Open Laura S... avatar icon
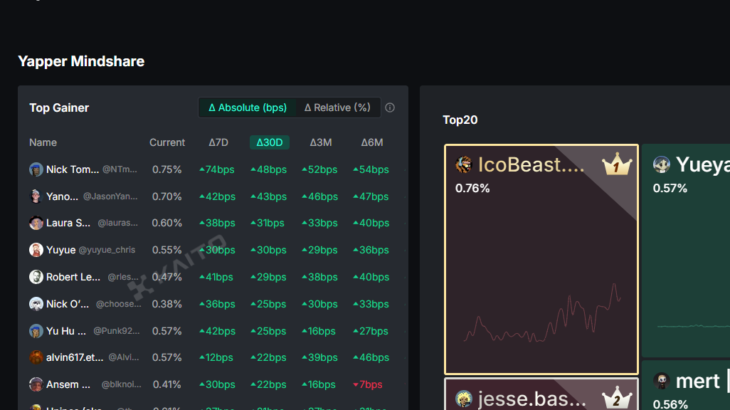Screen dimensions: 730x410 (x=36, y=223)
